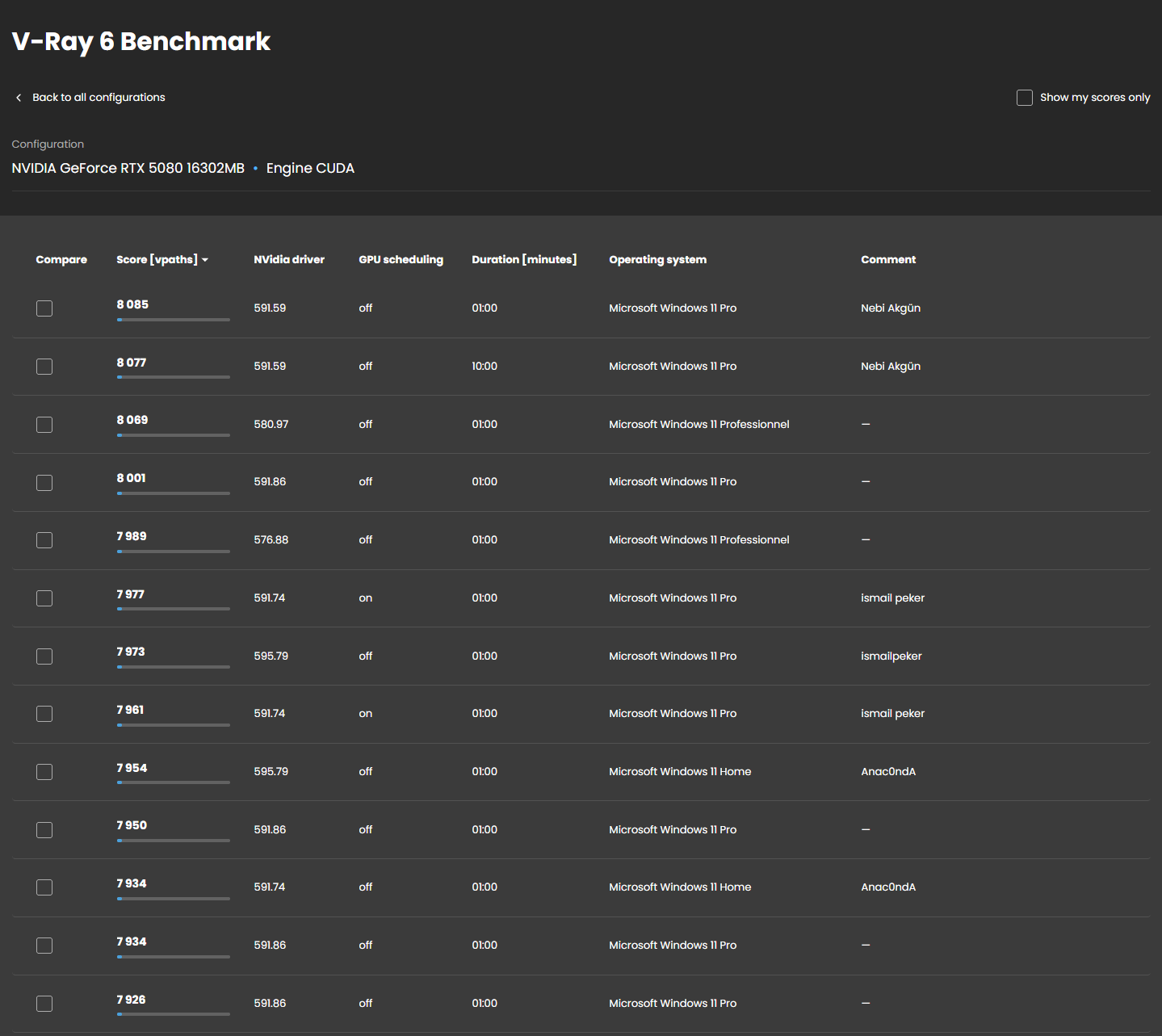The height and width of the screenshot is (1036, 1162).
Task: Select the Compare checkbox for score 7 926
Action: pyautogui.click(x=44, y=1004)
